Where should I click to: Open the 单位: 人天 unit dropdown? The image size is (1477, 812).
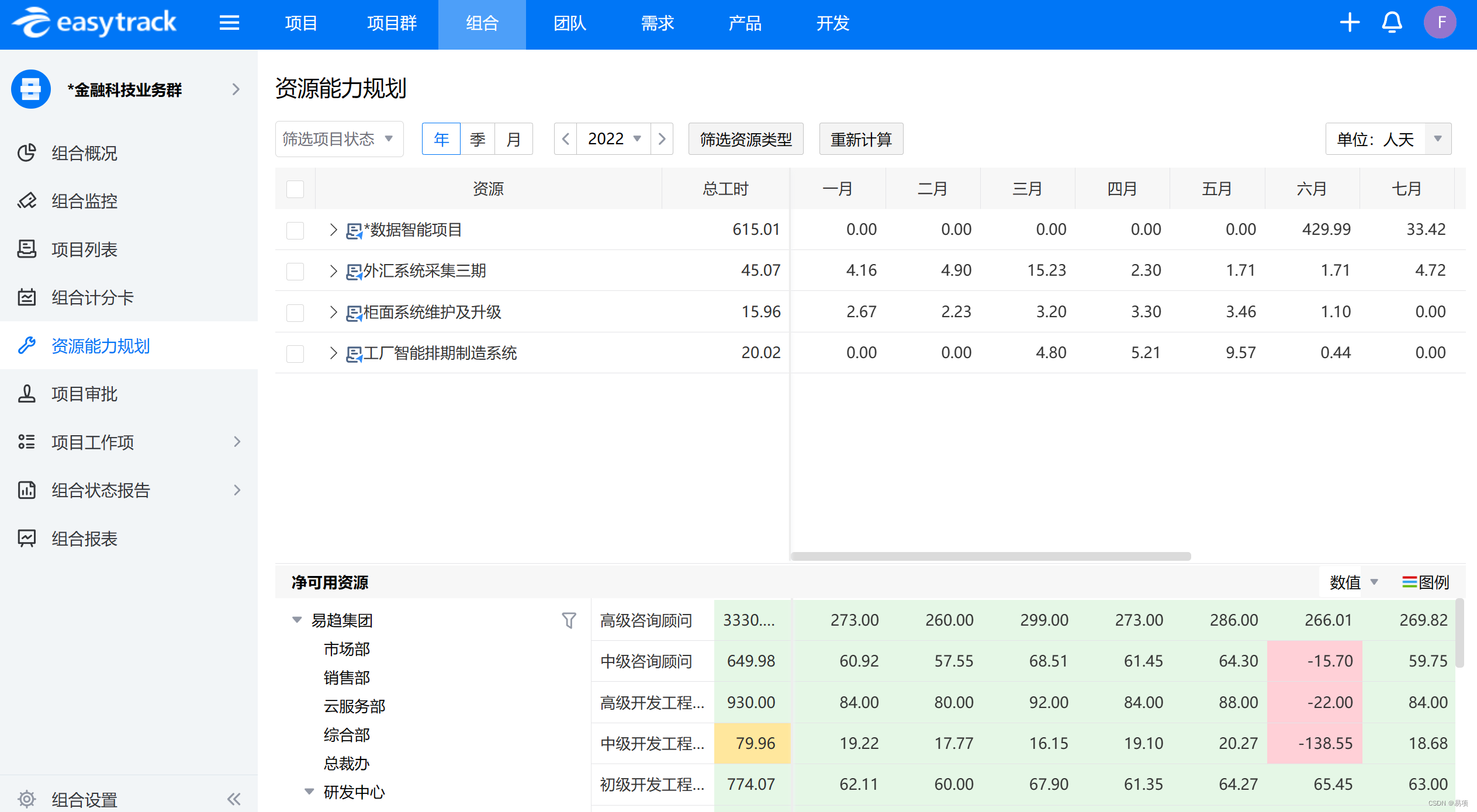point(1388,139)
